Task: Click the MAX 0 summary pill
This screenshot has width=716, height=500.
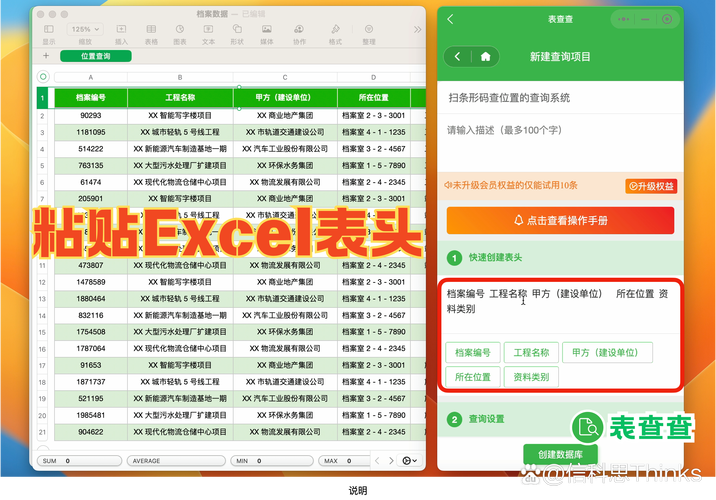Action: coord(344,461)
